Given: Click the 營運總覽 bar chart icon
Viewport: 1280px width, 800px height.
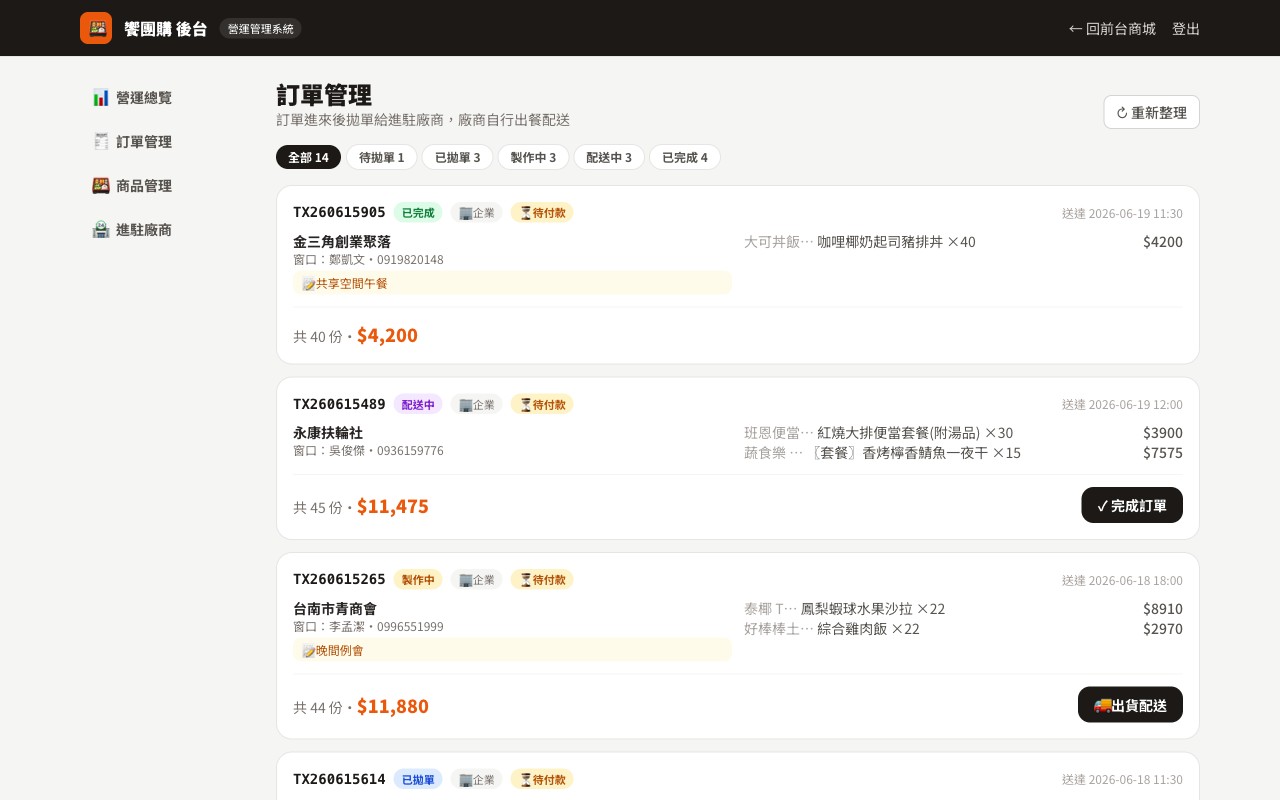Looking at the screenshot, I should pos(101,97).
